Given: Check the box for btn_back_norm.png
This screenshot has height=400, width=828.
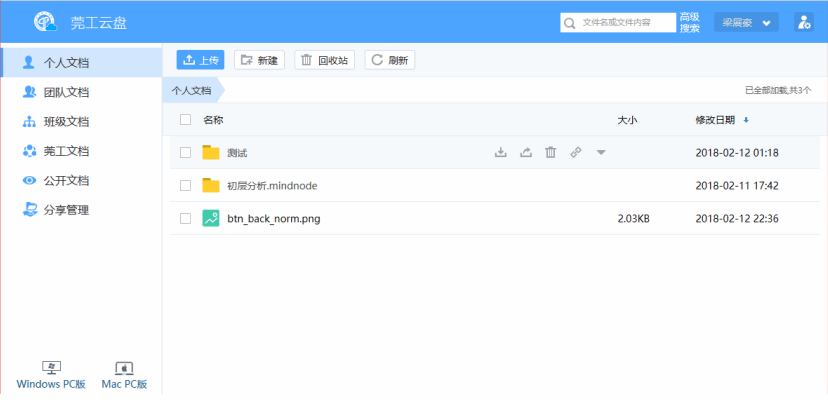Looking at the screenshot, I should click(x=185, y=218).
